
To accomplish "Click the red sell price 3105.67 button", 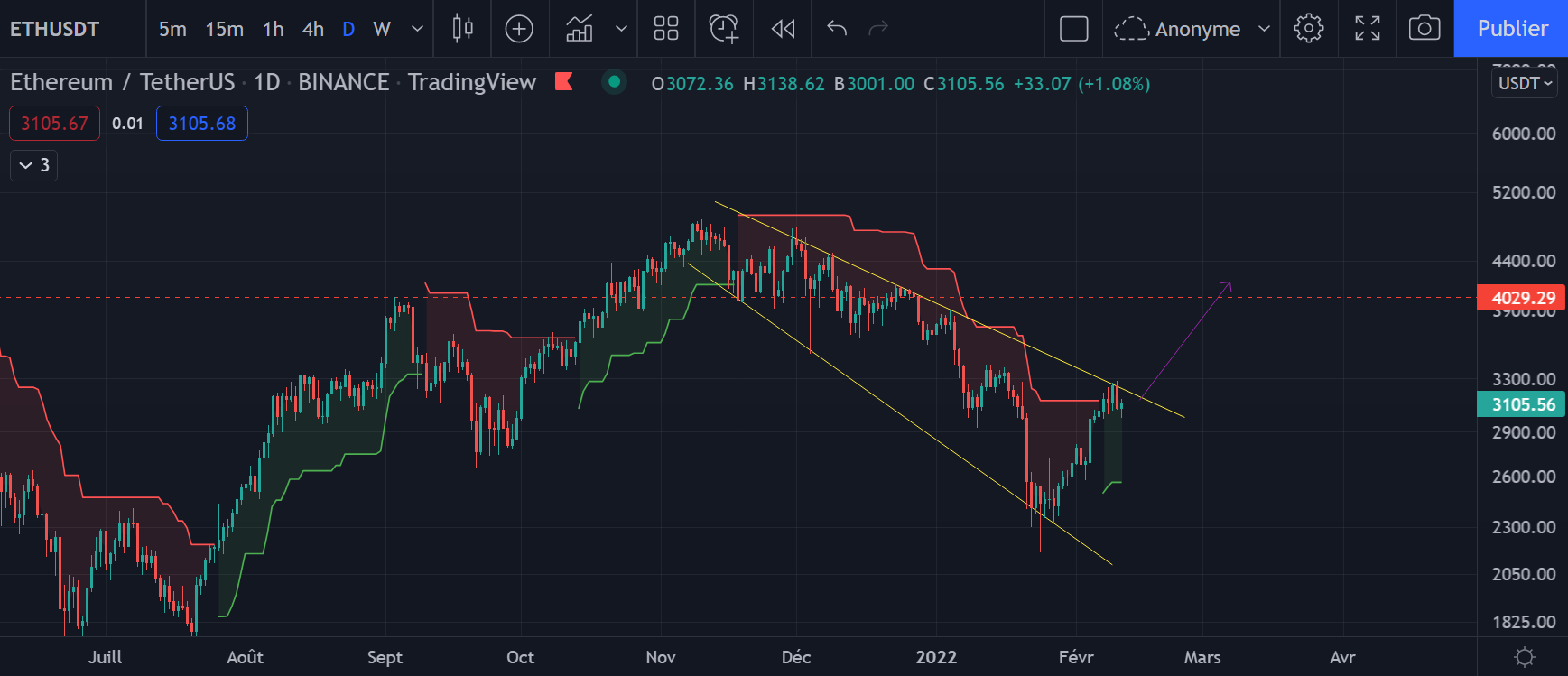I will (x=54, y=124).
